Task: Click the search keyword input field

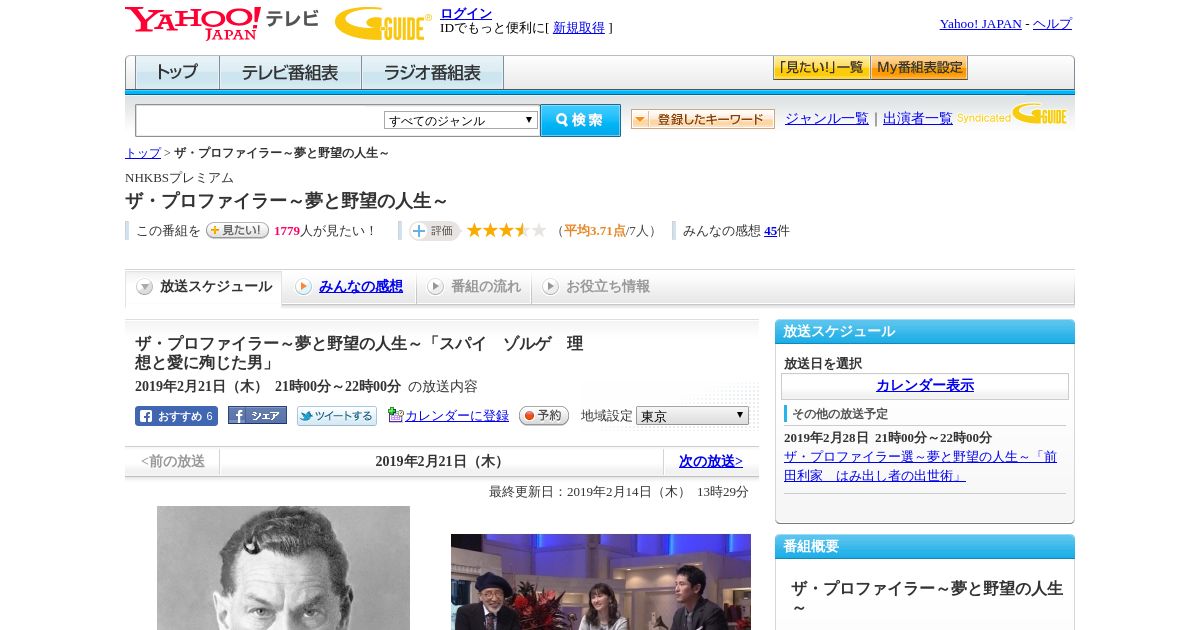Action: 259,120
